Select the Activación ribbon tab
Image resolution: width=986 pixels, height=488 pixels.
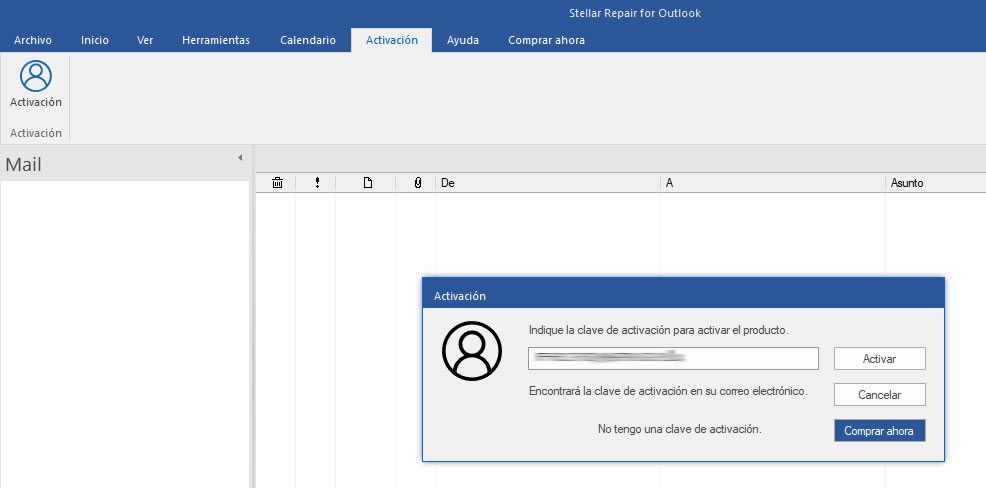click(x=392, y=40)
